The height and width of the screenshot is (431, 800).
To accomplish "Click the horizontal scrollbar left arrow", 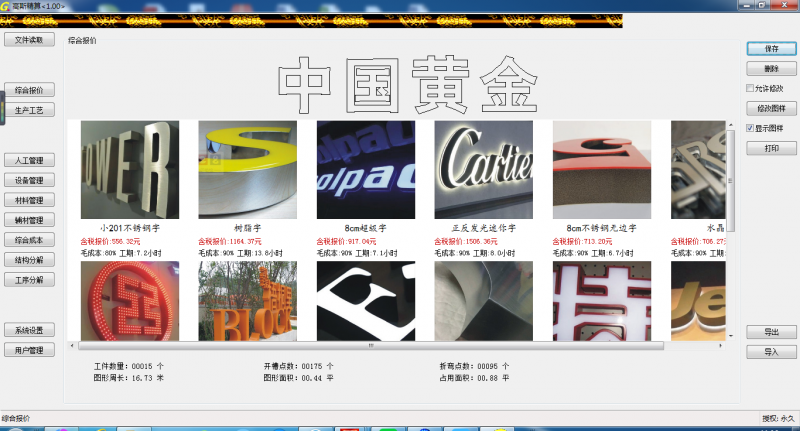I will 72,346.
